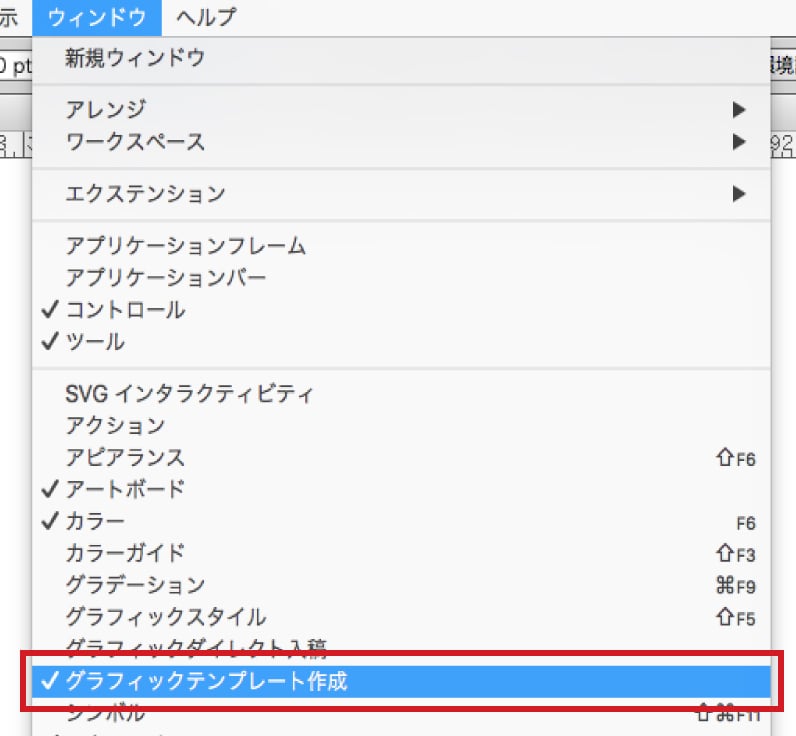The width and height of the screenshot is (796, 736).
Task: Expand the エクステンション submenu
Action: [145, 193]
